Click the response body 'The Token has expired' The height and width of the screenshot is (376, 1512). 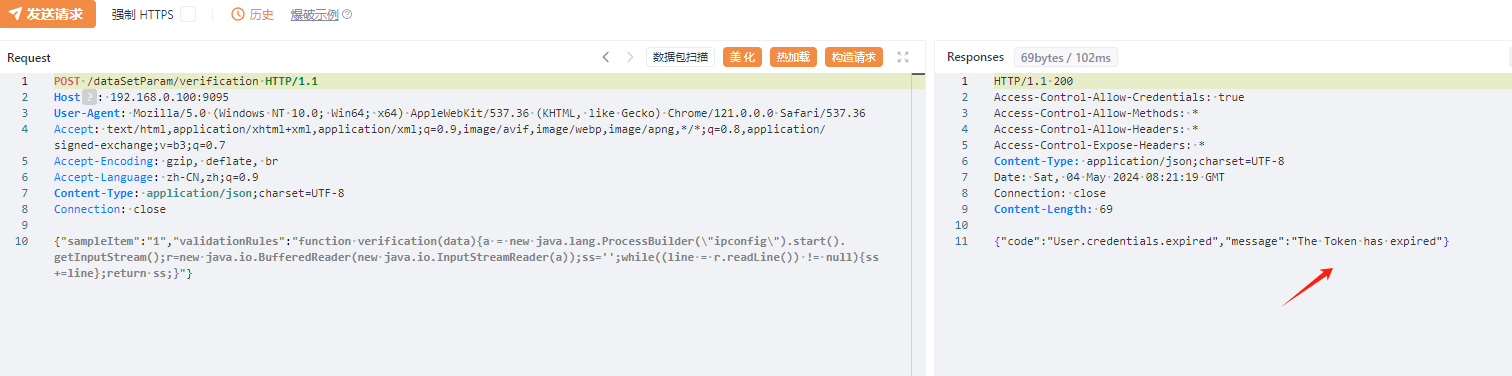(x=1221, y=241)
